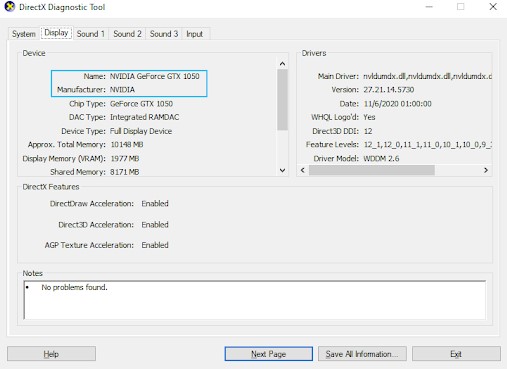
Task: Click the Driver Model value 'WDDM 2.6'
Action: [381, 158]
